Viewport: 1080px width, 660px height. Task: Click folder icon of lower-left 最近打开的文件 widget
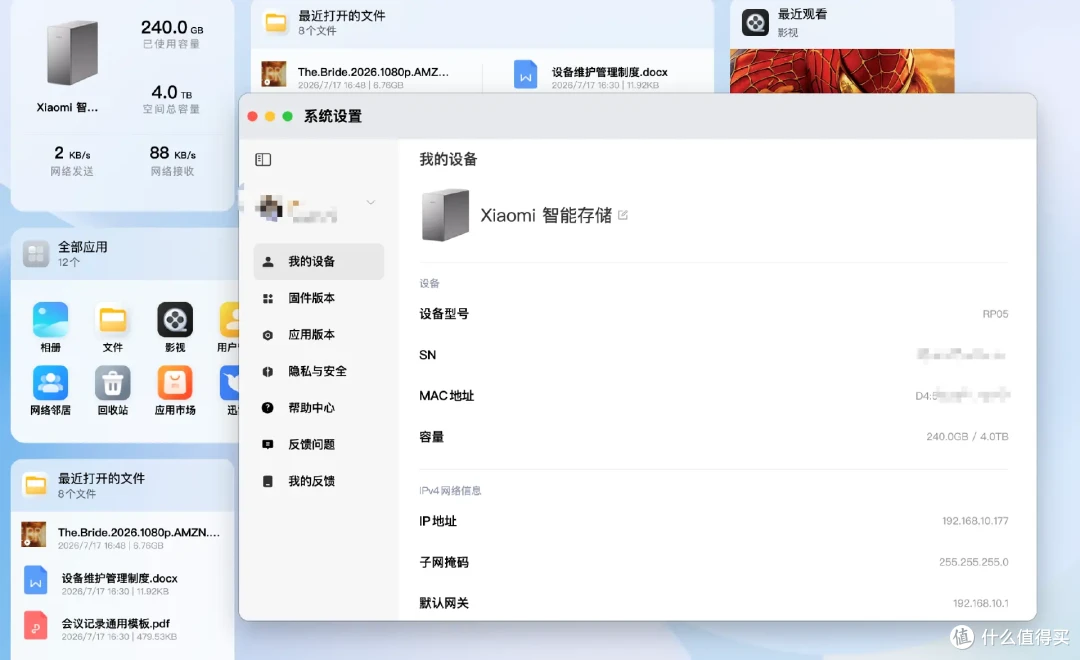(35, 485)
